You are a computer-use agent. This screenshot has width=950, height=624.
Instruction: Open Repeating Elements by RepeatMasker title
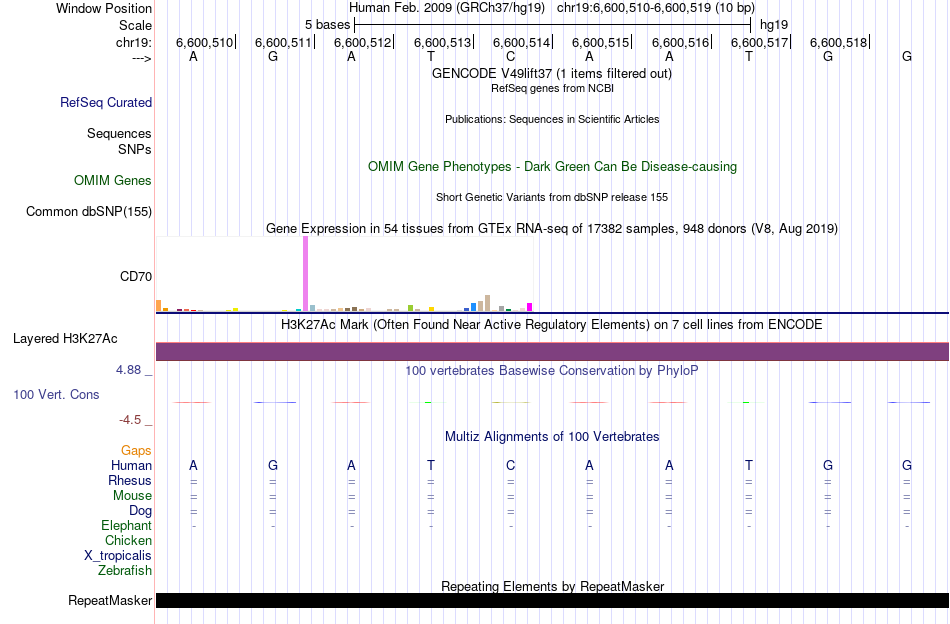(552, 586)
